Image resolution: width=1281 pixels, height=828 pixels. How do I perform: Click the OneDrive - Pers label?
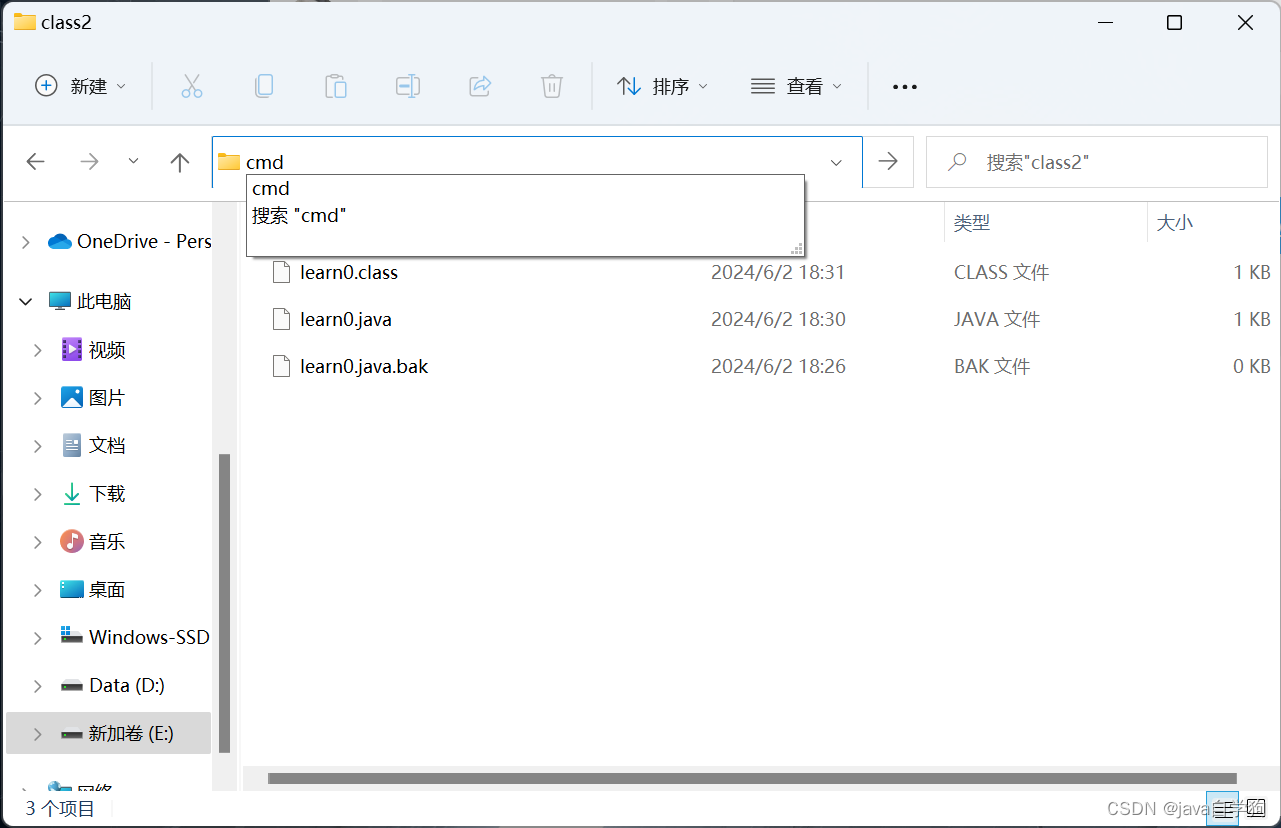144,241
